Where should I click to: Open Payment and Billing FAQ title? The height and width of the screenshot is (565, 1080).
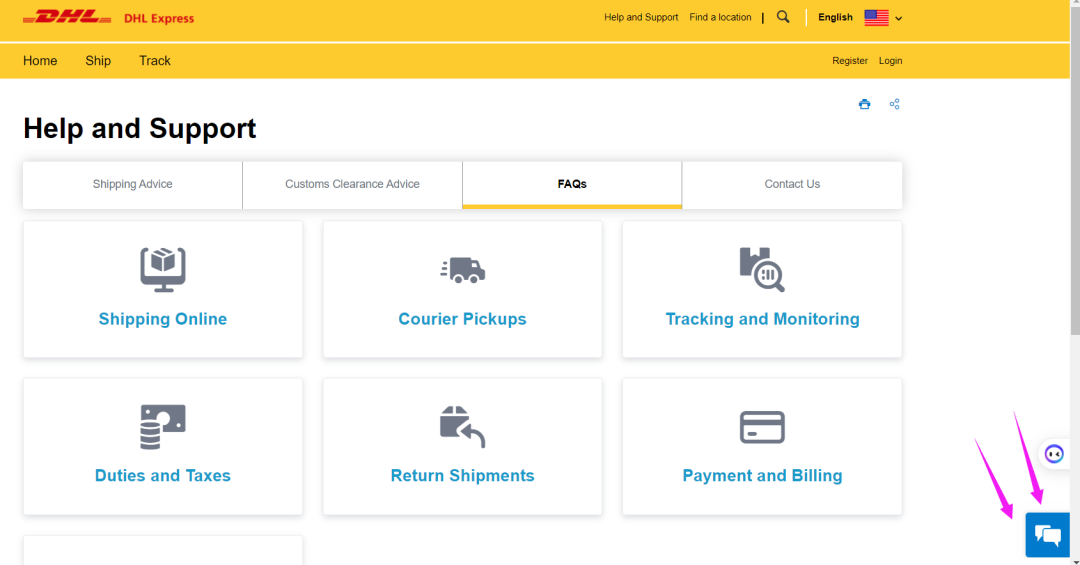coord(762,475)
